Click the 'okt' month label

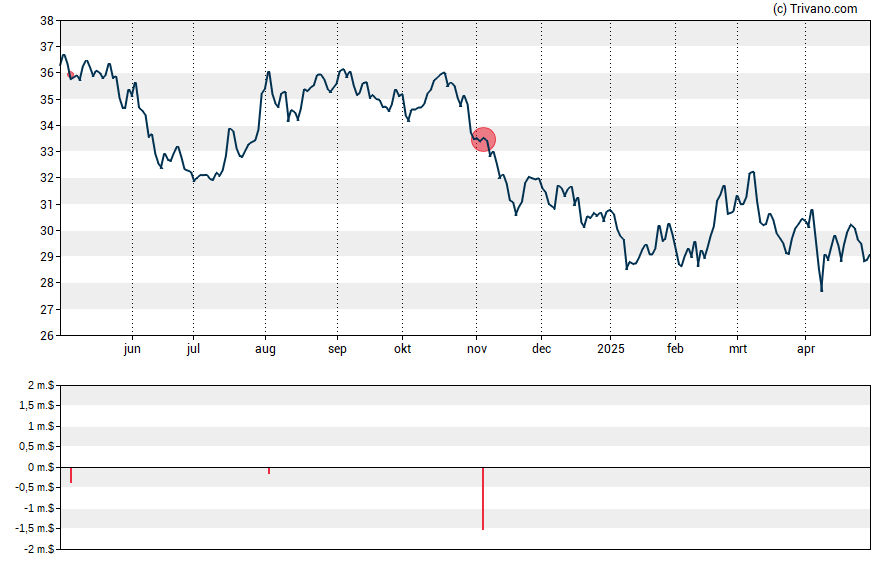[x=402, y=348]
